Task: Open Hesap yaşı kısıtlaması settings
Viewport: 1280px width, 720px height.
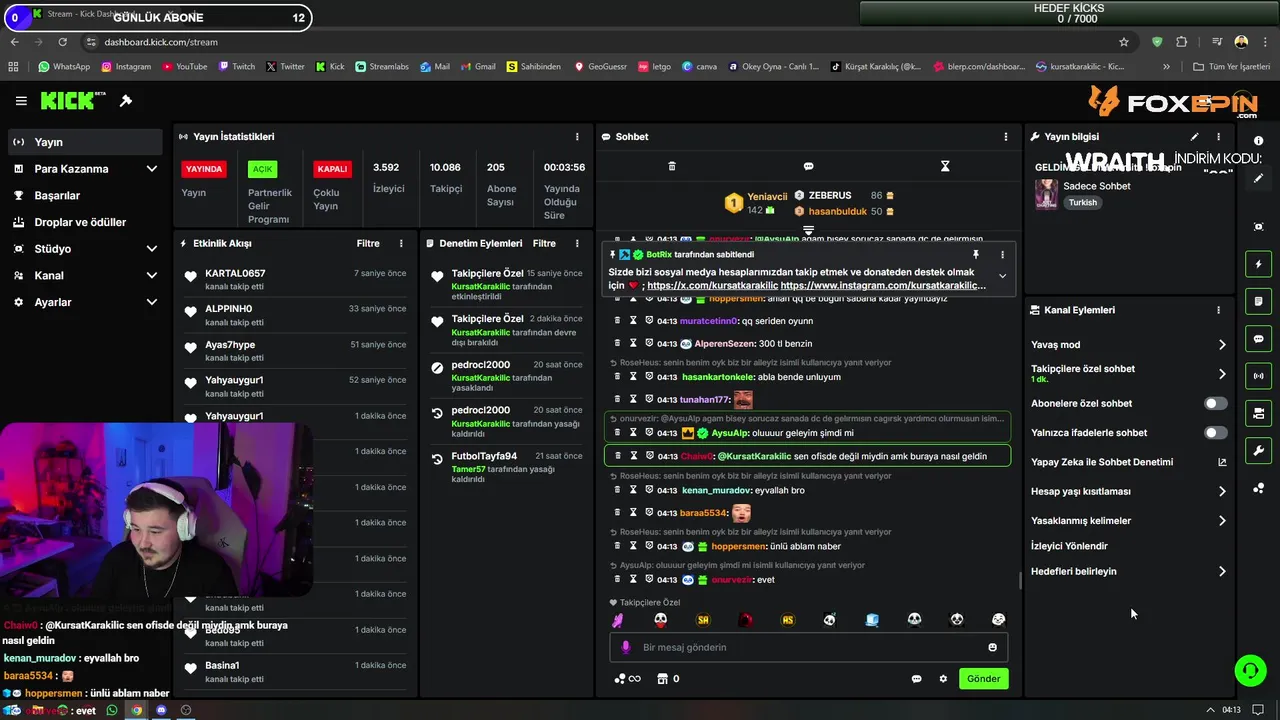Action: click(x=1129, y=492)
